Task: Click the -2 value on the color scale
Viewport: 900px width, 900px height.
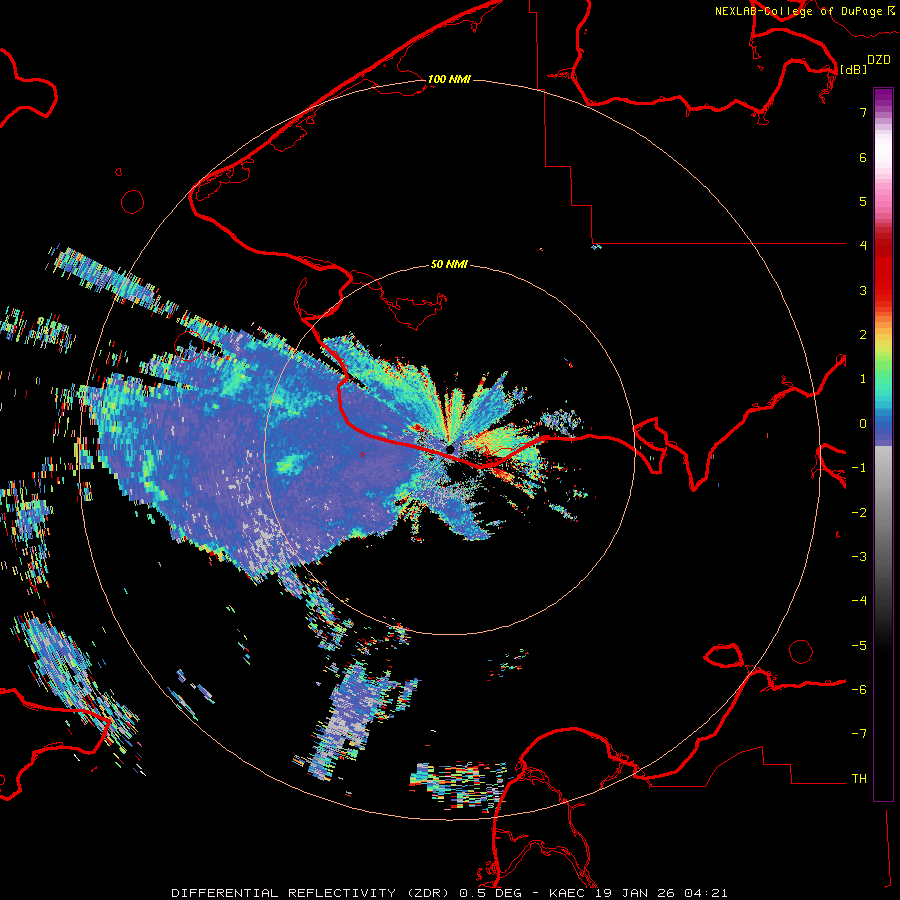Action: pos(859,513)
